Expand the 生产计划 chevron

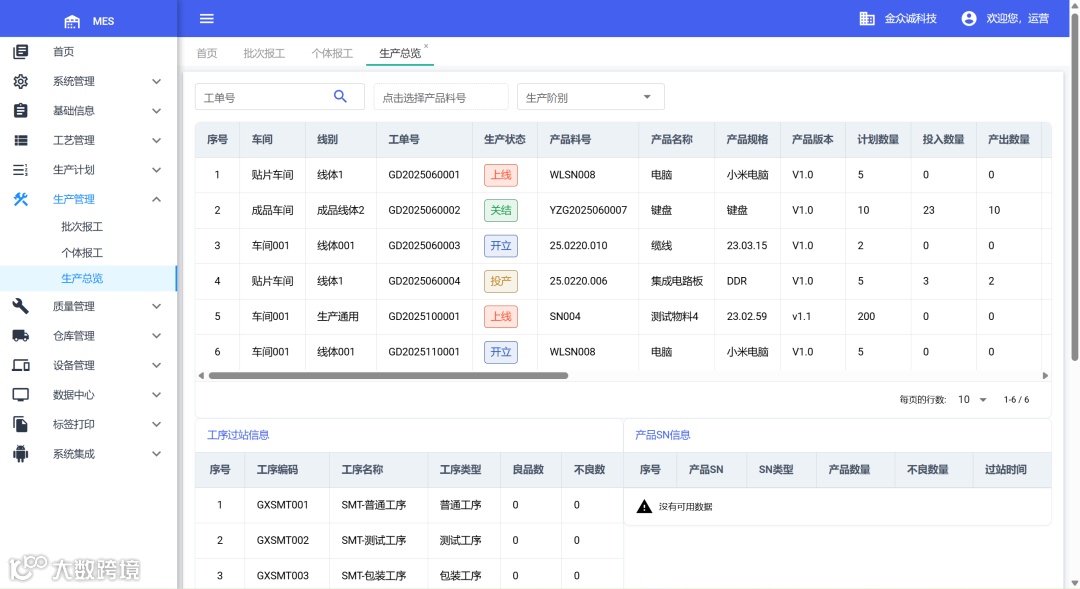pos(156,170)
